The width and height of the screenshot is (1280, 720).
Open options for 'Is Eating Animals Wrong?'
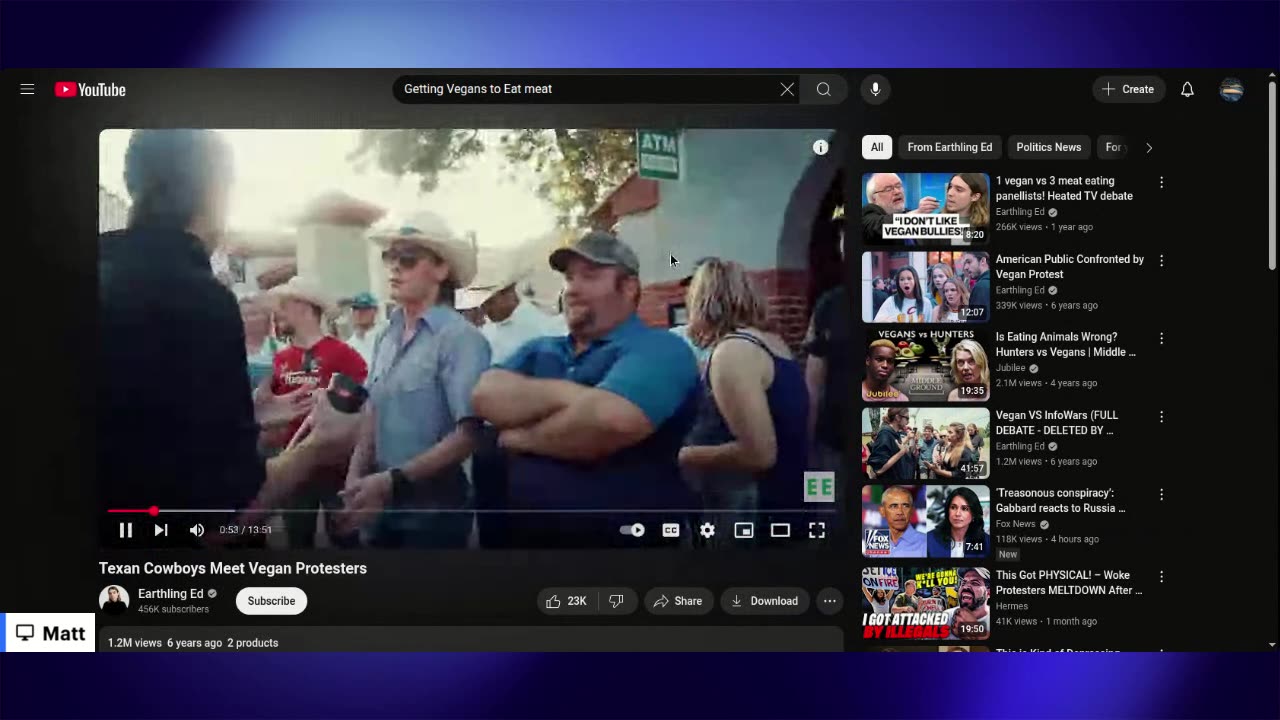pyautogui.click(x=1161, y=338)
